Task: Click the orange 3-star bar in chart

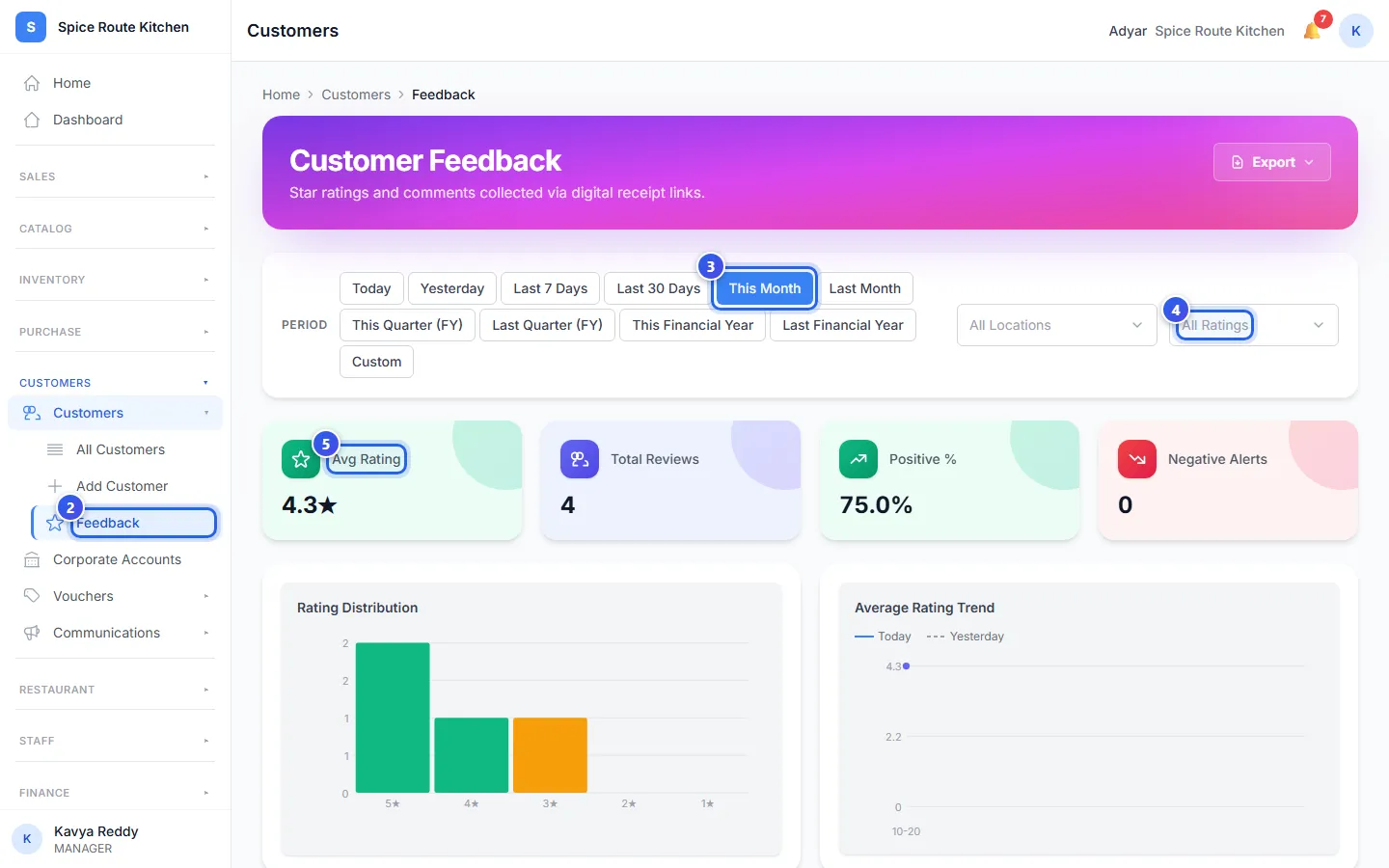Action: pos(550,755)
